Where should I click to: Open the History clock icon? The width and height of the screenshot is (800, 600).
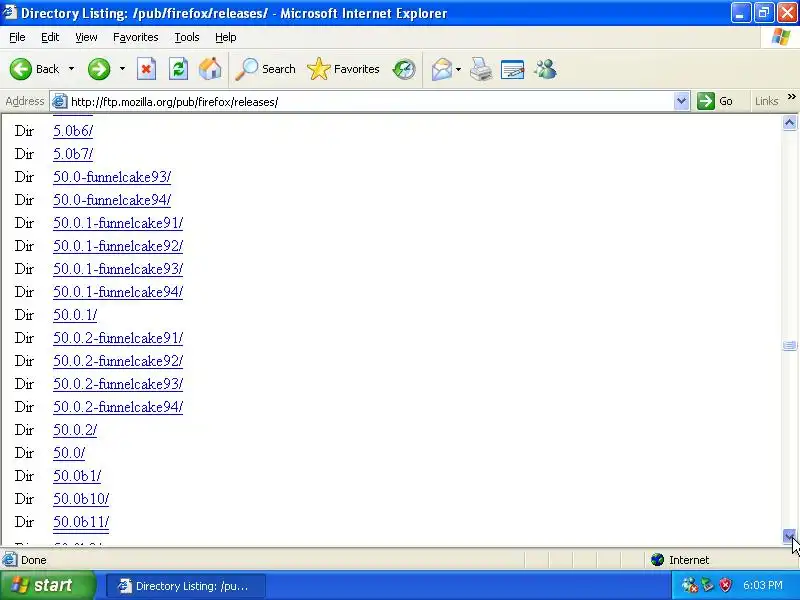404,69
